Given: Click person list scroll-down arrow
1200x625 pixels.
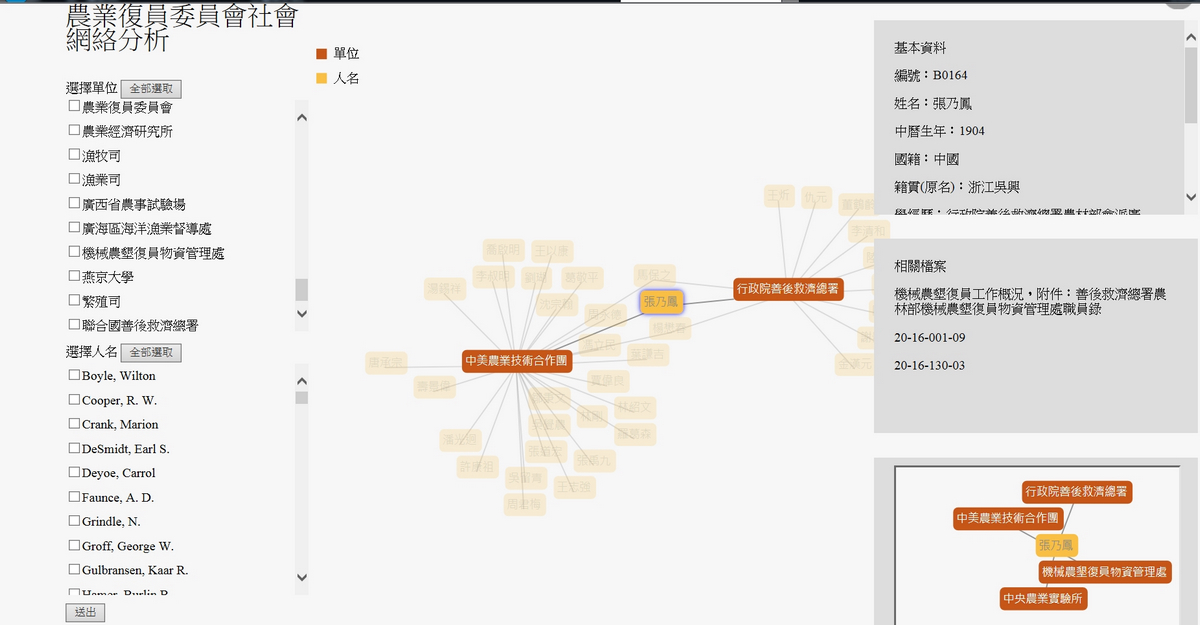Looking at the screenshot, I should 302,577.
